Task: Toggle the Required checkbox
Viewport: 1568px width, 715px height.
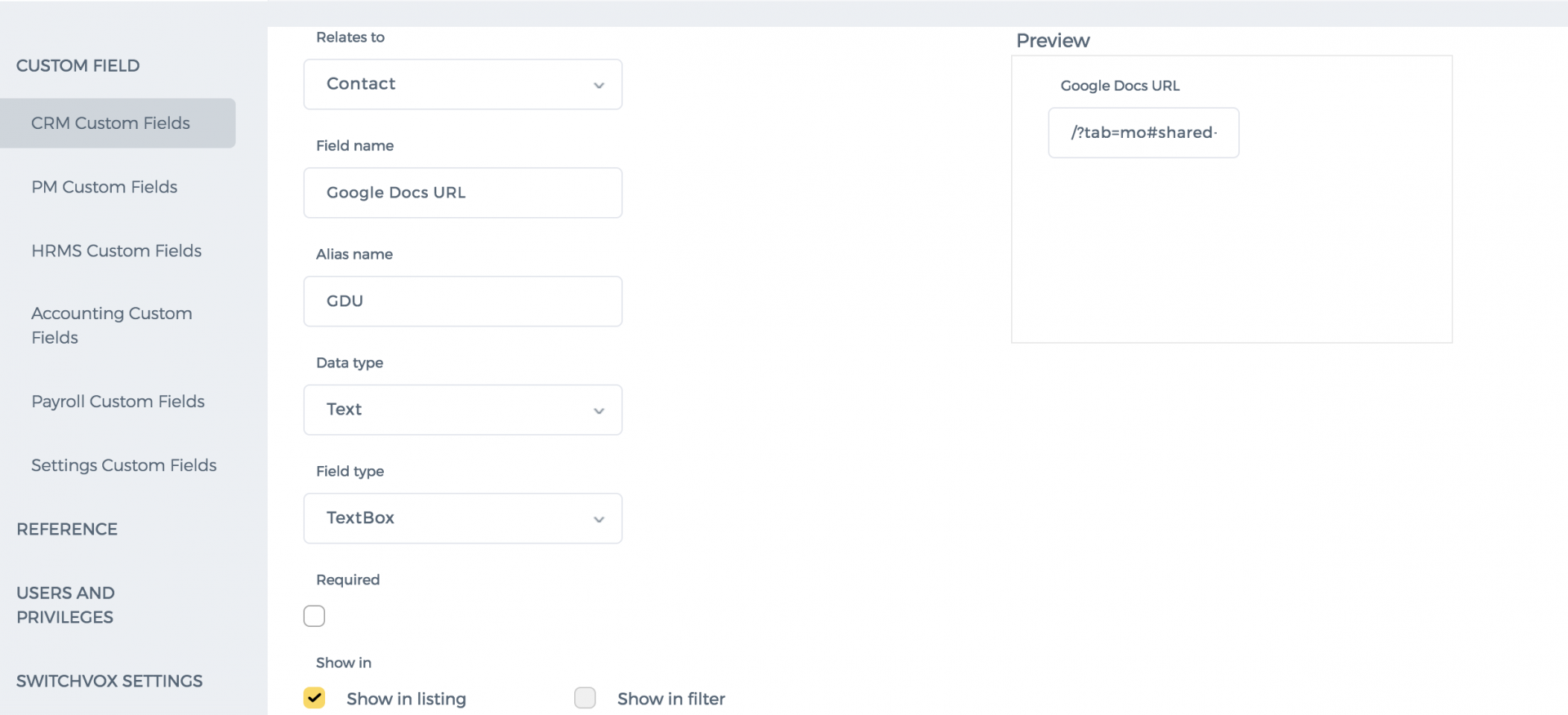Action: tap(314, 616)
